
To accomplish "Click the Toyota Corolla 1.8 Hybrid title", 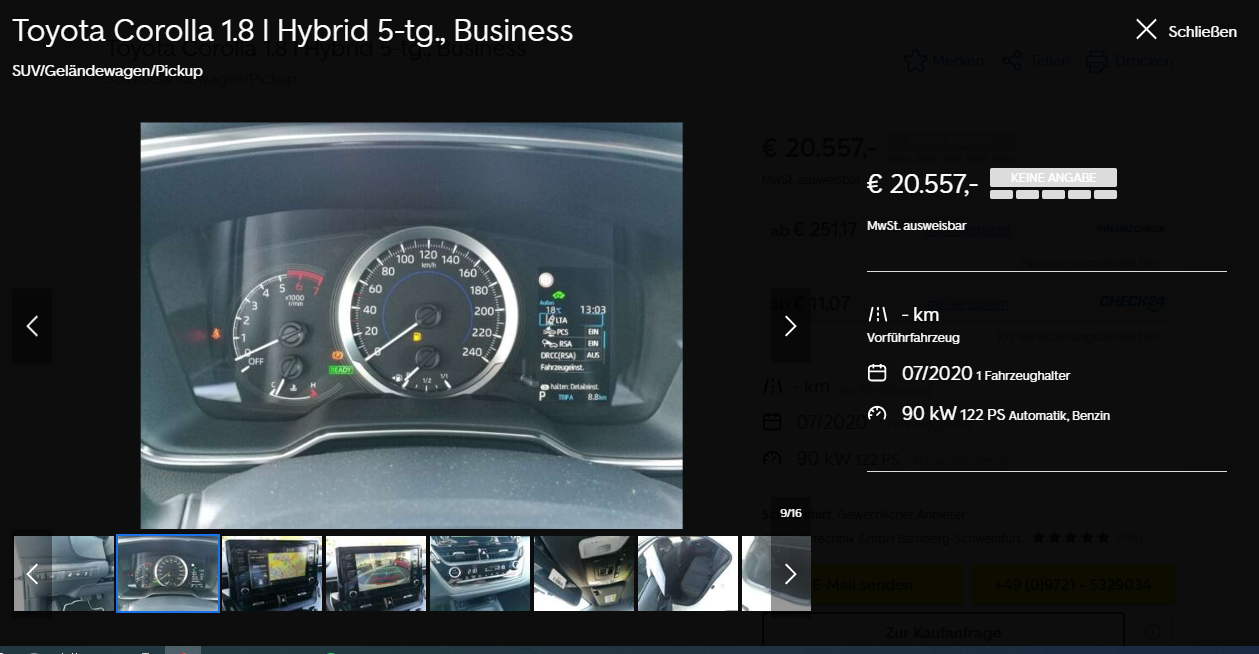I will point(293,31).
